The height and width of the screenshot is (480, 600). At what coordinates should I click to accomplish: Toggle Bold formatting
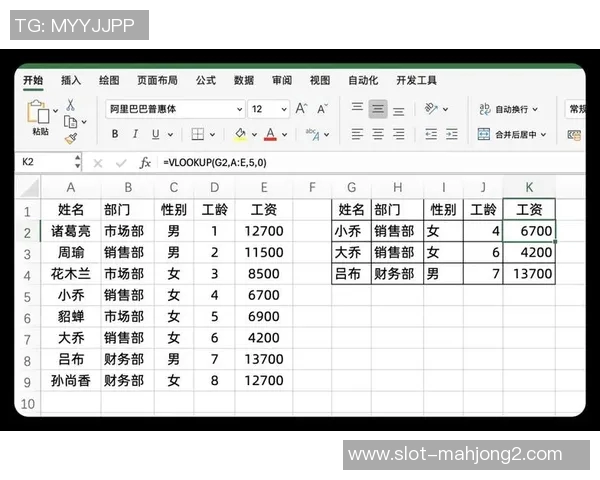(x=115, y=134)
